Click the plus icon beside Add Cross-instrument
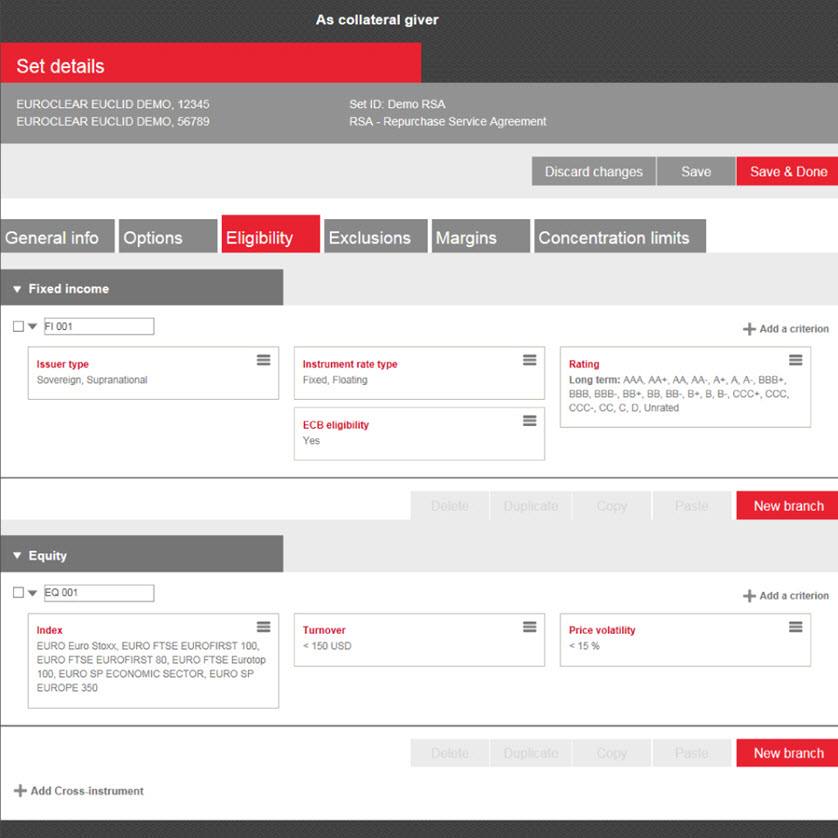The height and width of the screenshot is (838, 838). coord(20,790)
